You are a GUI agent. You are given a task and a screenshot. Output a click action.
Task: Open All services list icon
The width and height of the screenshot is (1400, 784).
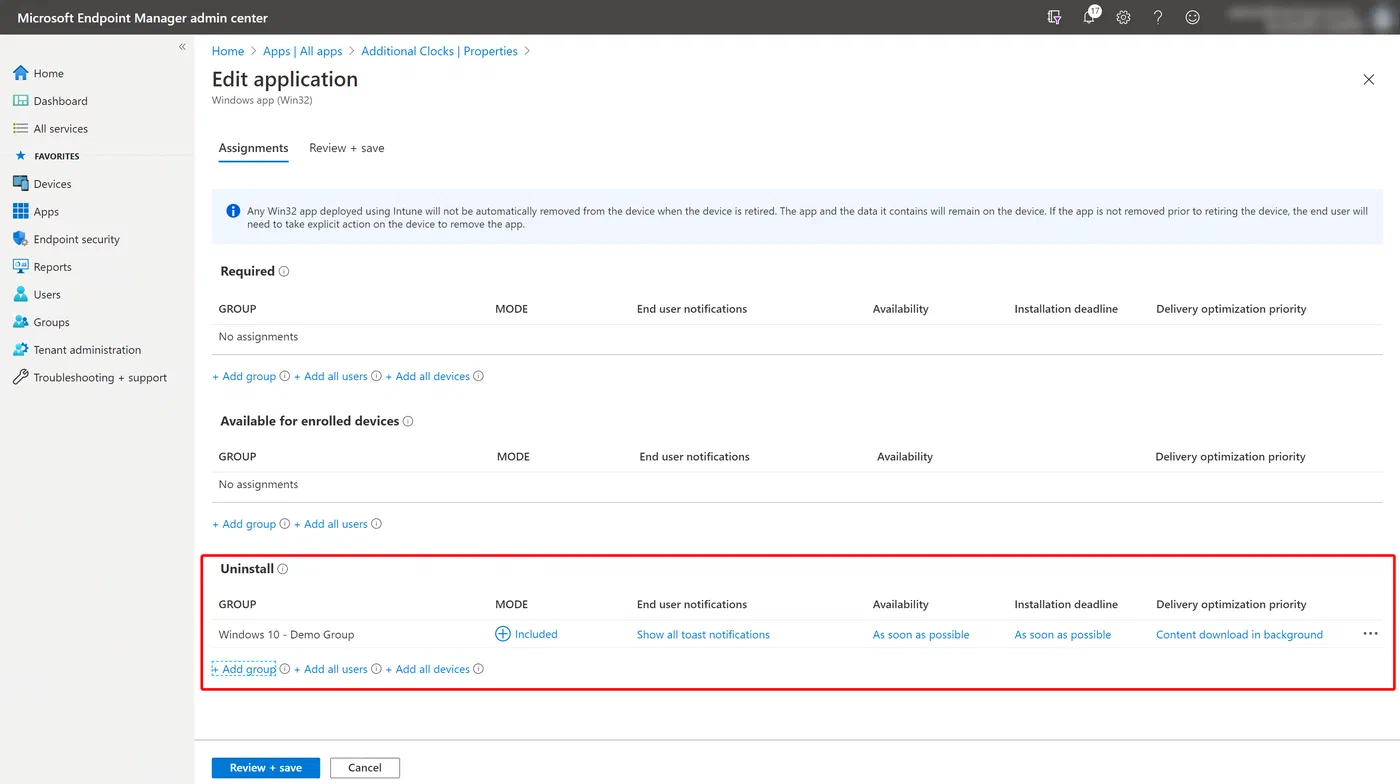pos(20,129)
